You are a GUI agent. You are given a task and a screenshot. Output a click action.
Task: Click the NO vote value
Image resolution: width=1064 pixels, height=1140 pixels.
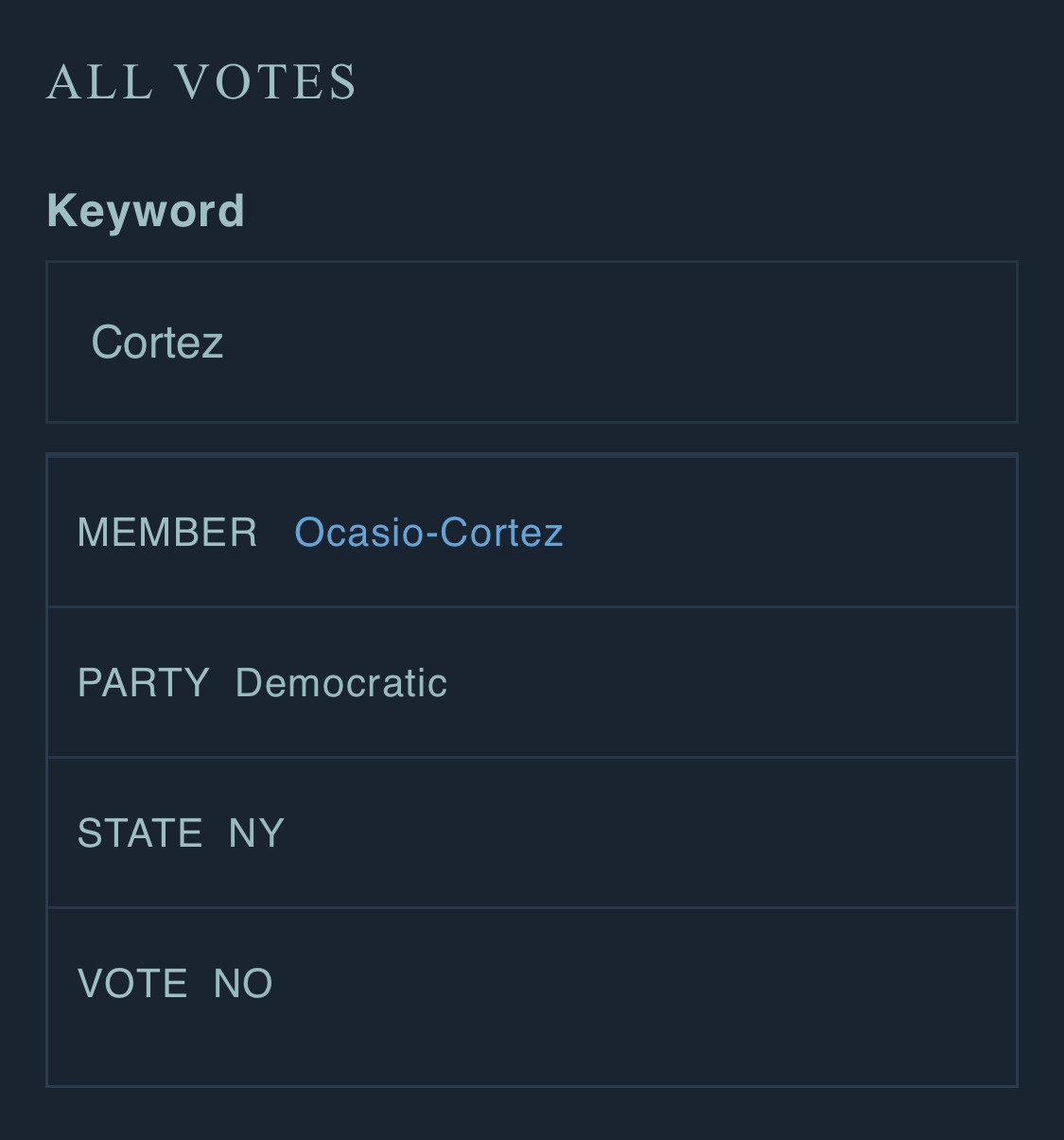[243, 984]
